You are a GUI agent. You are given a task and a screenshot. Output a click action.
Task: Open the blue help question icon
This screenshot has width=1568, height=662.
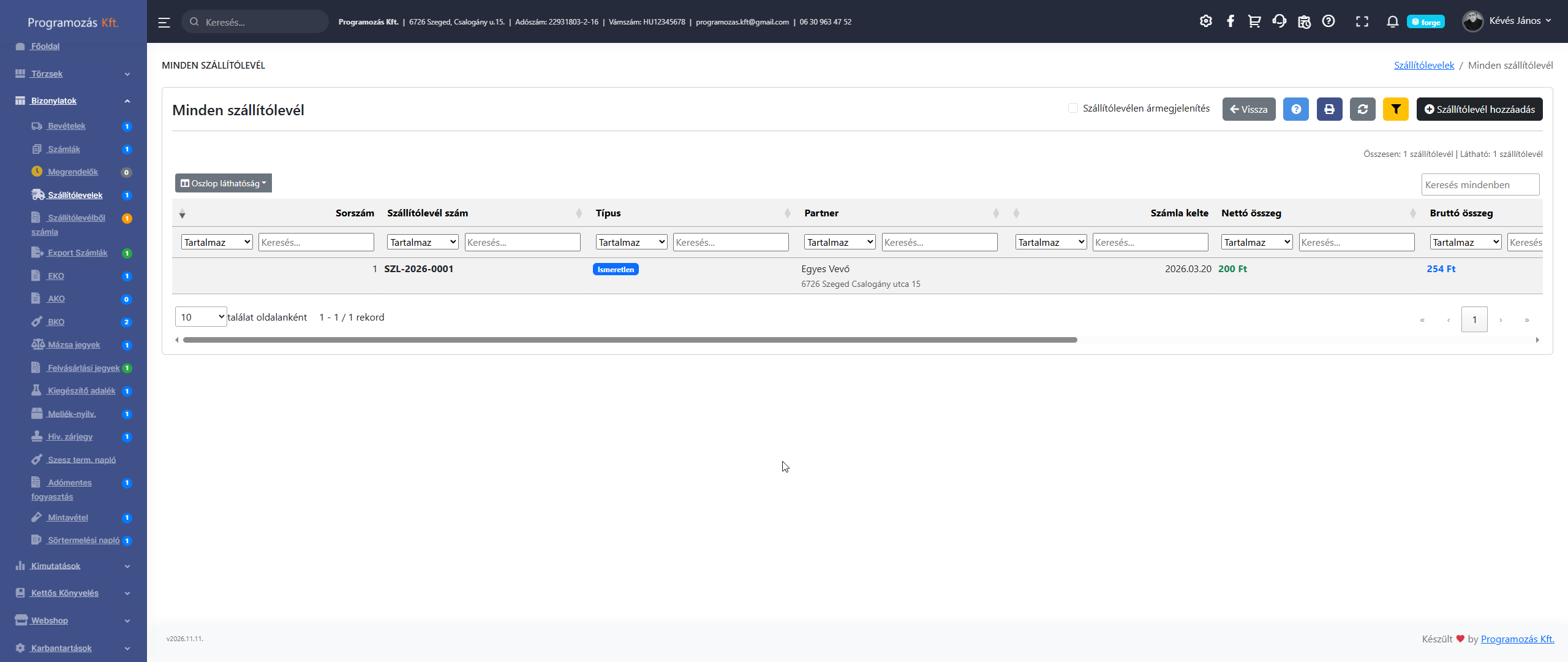(1296, 109)
